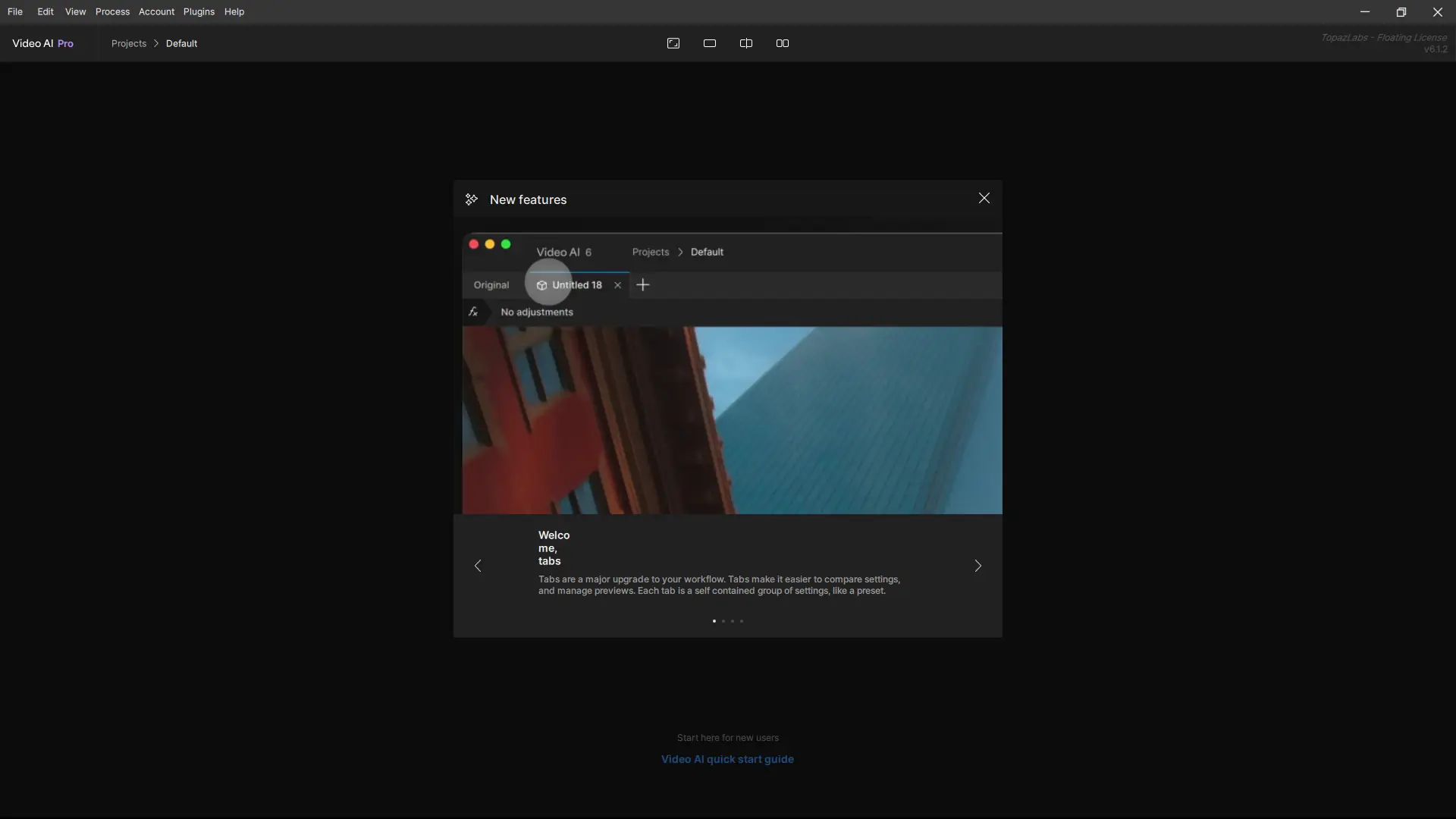This screenshot has height=819, width=1456.
Task: Go to previous feature slide arrow
Action: 478,566
